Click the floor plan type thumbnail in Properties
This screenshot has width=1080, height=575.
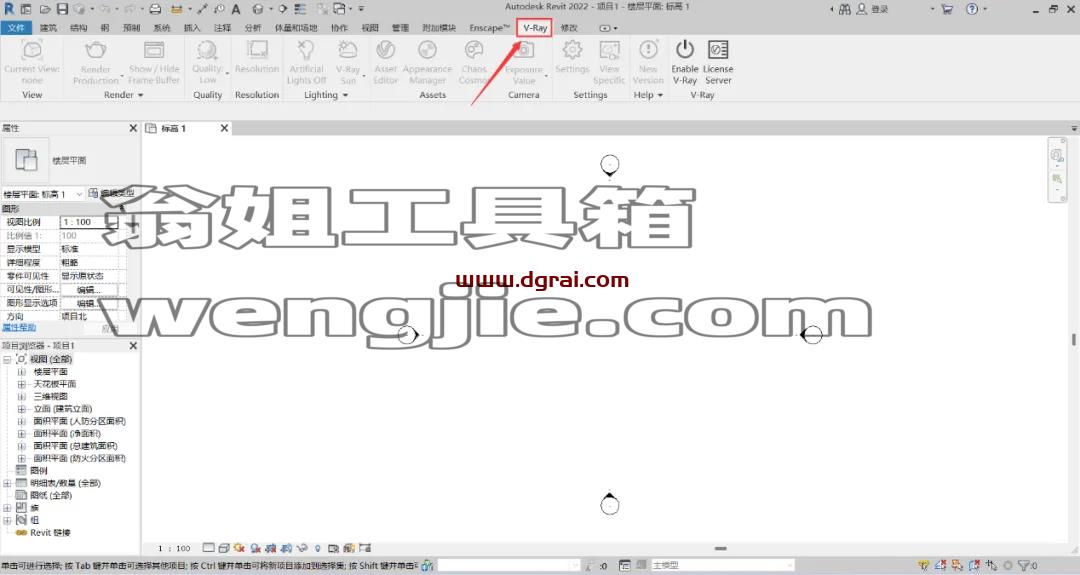[26, 160]
